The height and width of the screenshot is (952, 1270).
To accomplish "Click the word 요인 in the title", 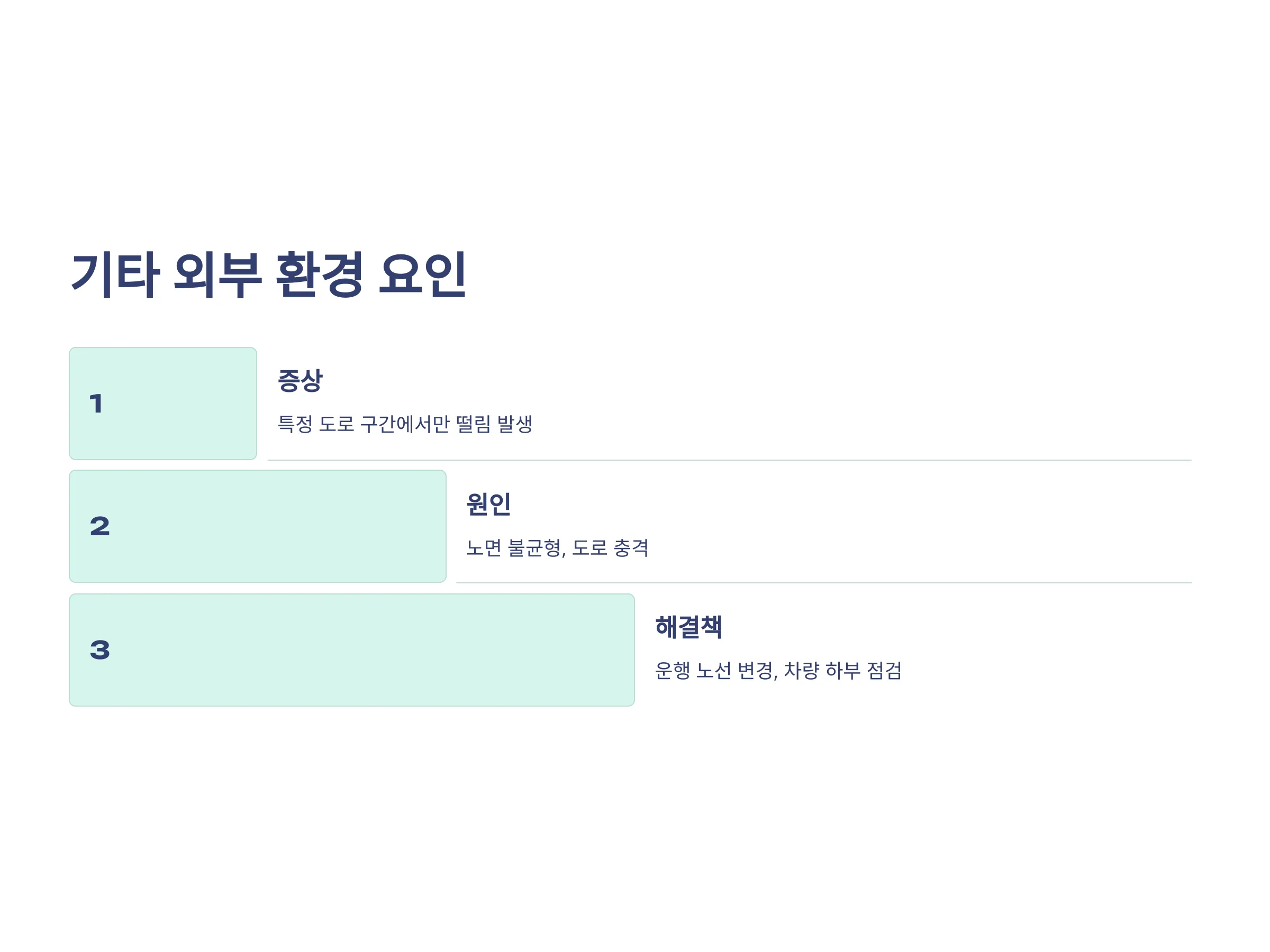I will 423,274.
